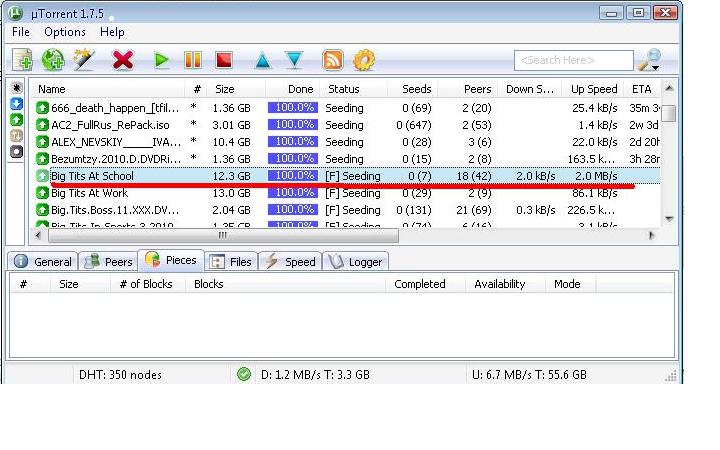
Task: Click torrent list scrollbar down arrow
Action: tap(669, 219)
